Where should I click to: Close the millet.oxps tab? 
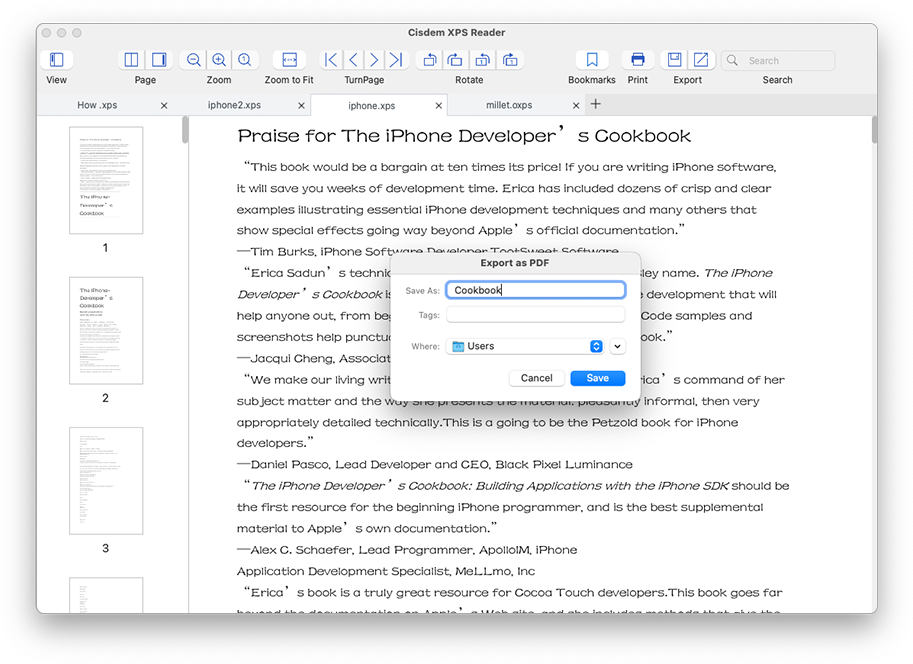point(576,105)
